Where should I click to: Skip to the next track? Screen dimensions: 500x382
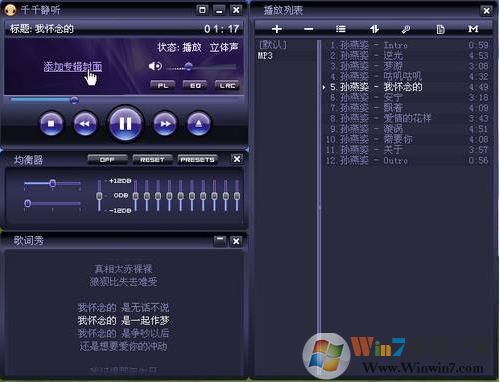coord(165,124)
